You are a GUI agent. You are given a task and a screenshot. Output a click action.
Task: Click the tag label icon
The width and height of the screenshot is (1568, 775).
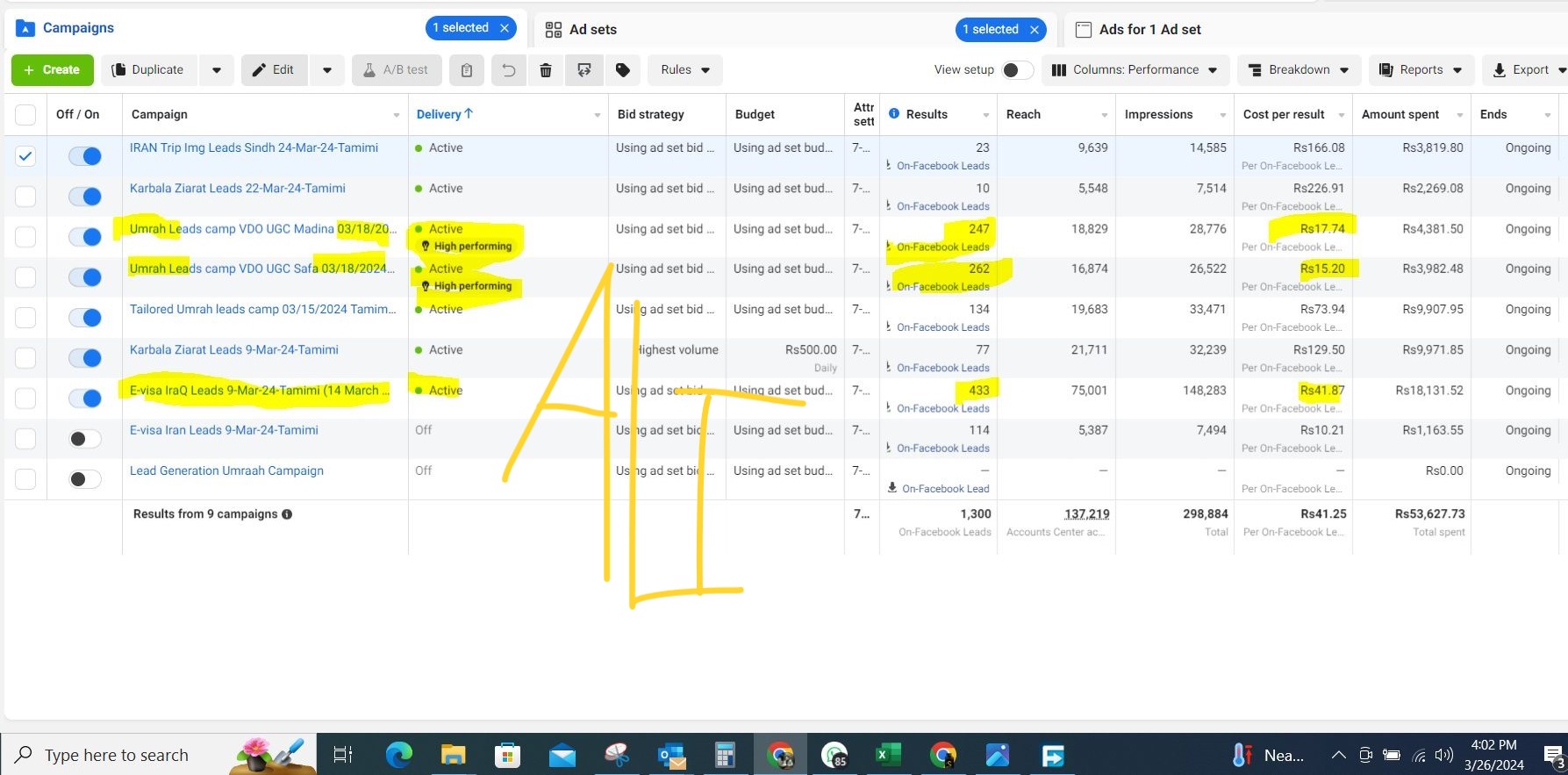pyautogui.click(x=623, y=70)
